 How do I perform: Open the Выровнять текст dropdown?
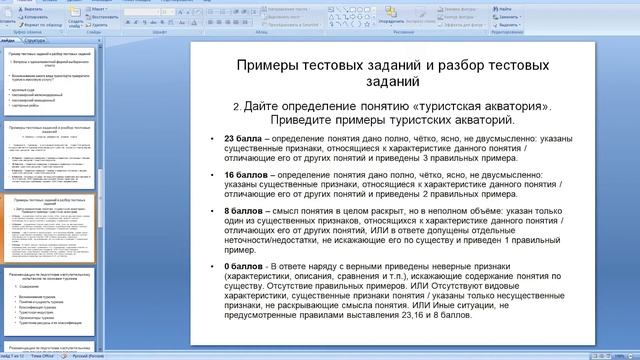pos(283,17)
